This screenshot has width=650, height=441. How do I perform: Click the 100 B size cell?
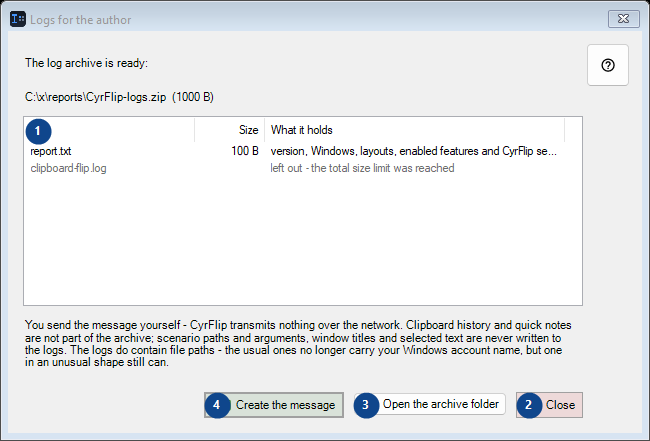tap(245, 151)
